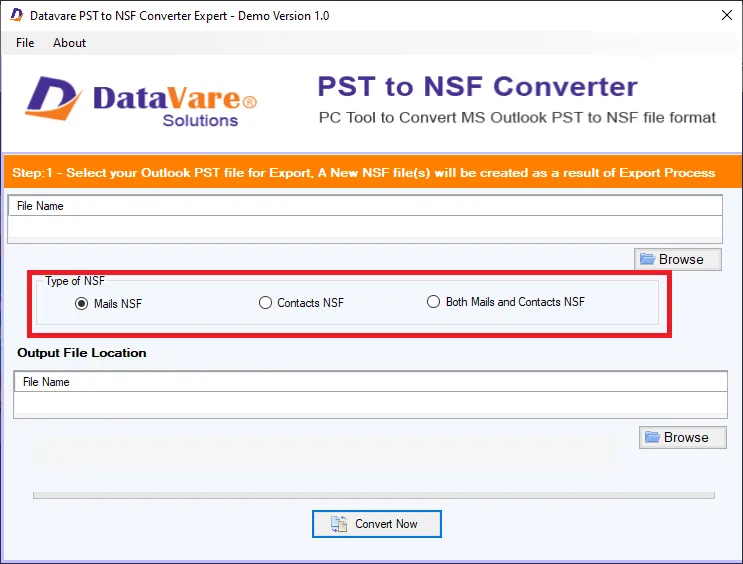
Task: Click the Type of NSF group label
Action: [x=75, y=281]
